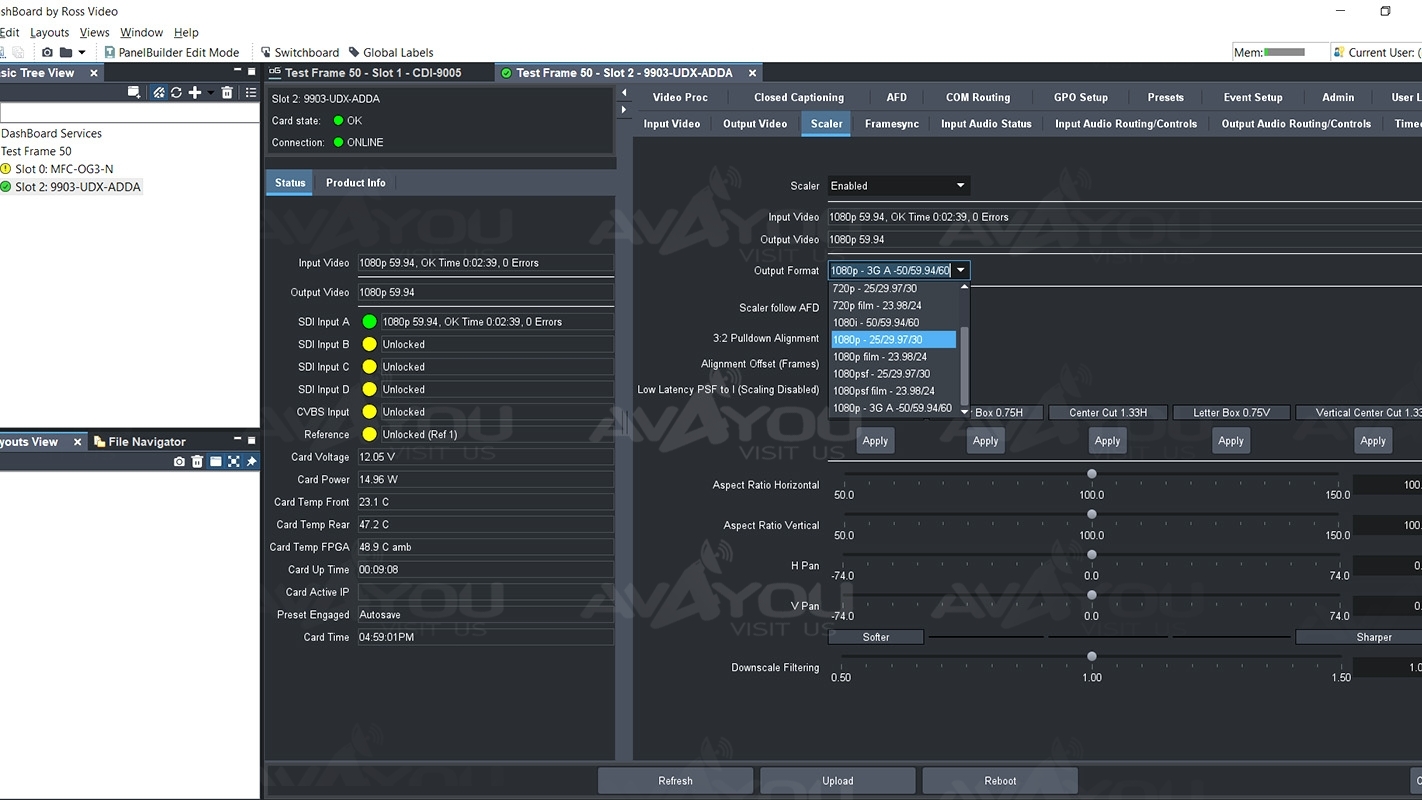1422x800 pixels.
Task: Click Apply under Center Cut 1.33H
Action: click(1107, 441)
